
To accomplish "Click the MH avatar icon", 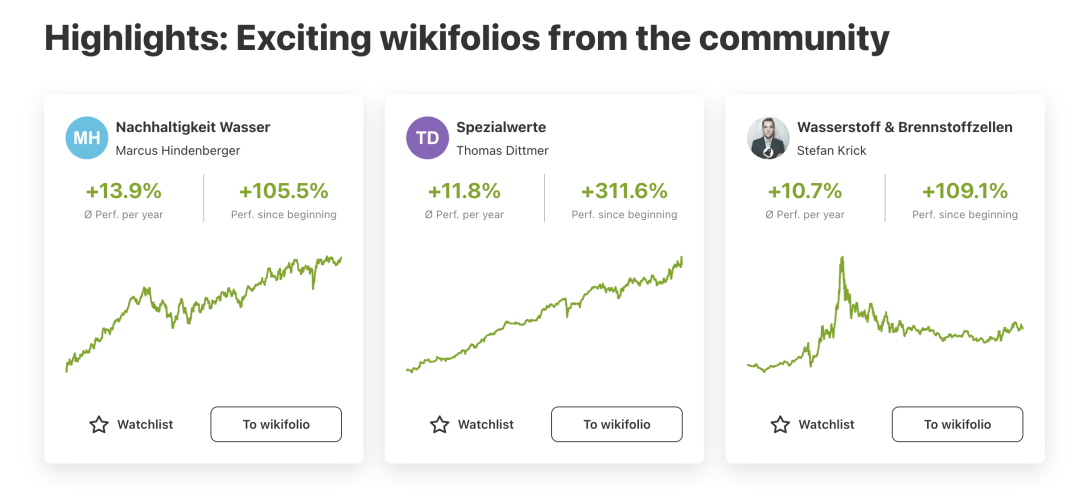I will [87, 138].
